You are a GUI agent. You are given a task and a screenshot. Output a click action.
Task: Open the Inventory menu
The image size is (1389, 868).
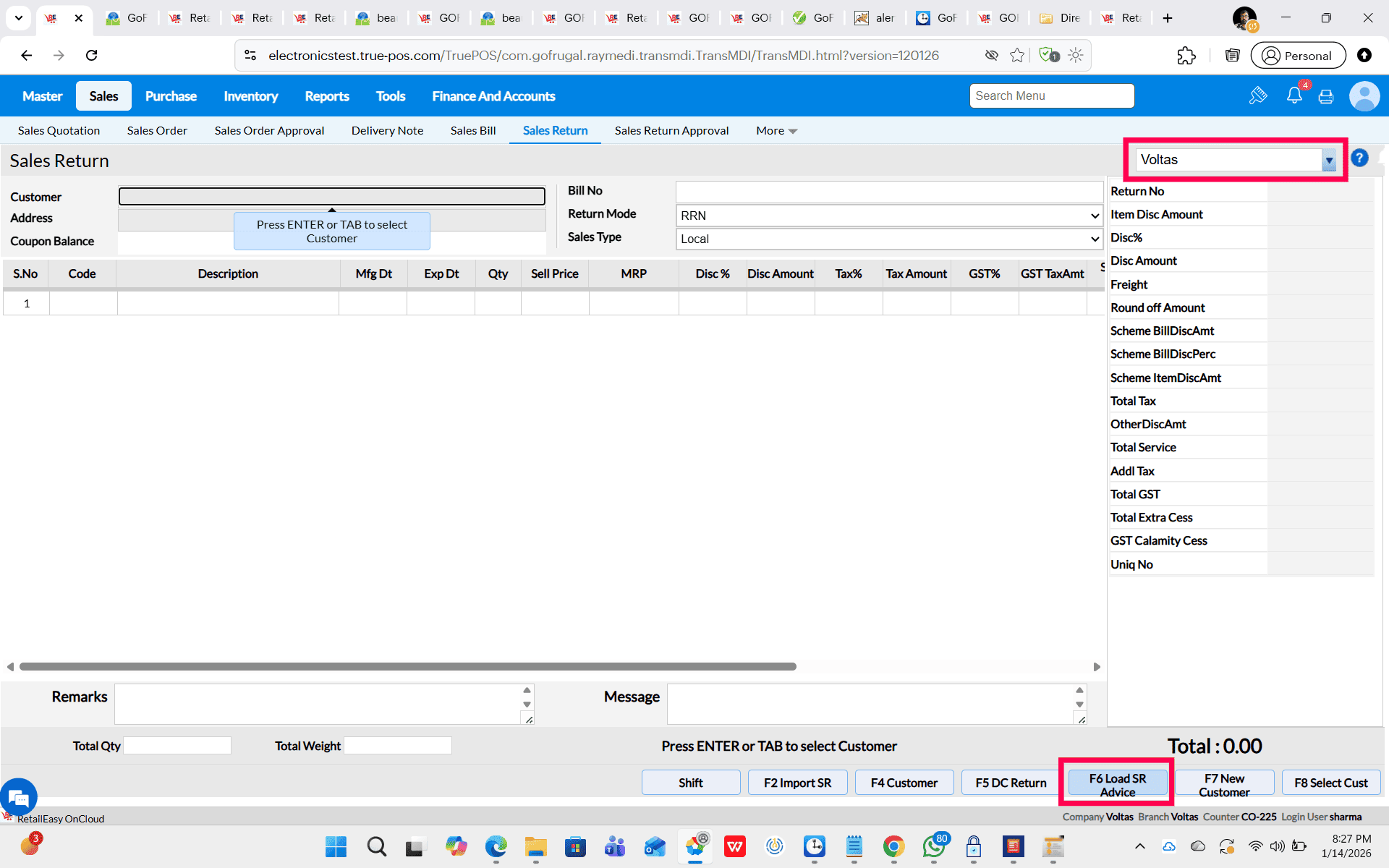(250, 96)
